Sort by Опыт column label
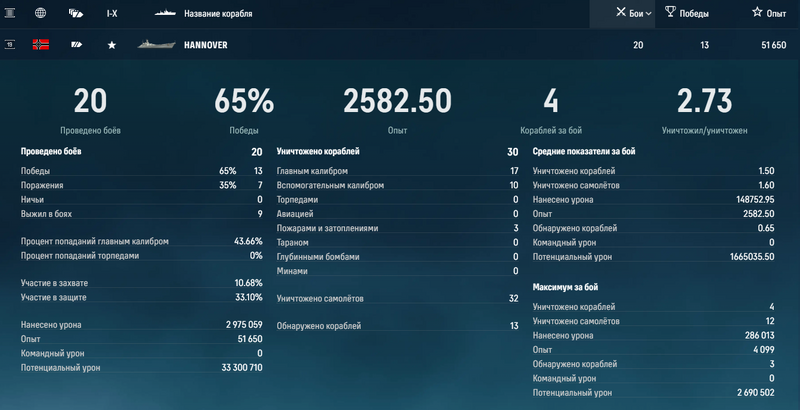 (x=776, y=14)
